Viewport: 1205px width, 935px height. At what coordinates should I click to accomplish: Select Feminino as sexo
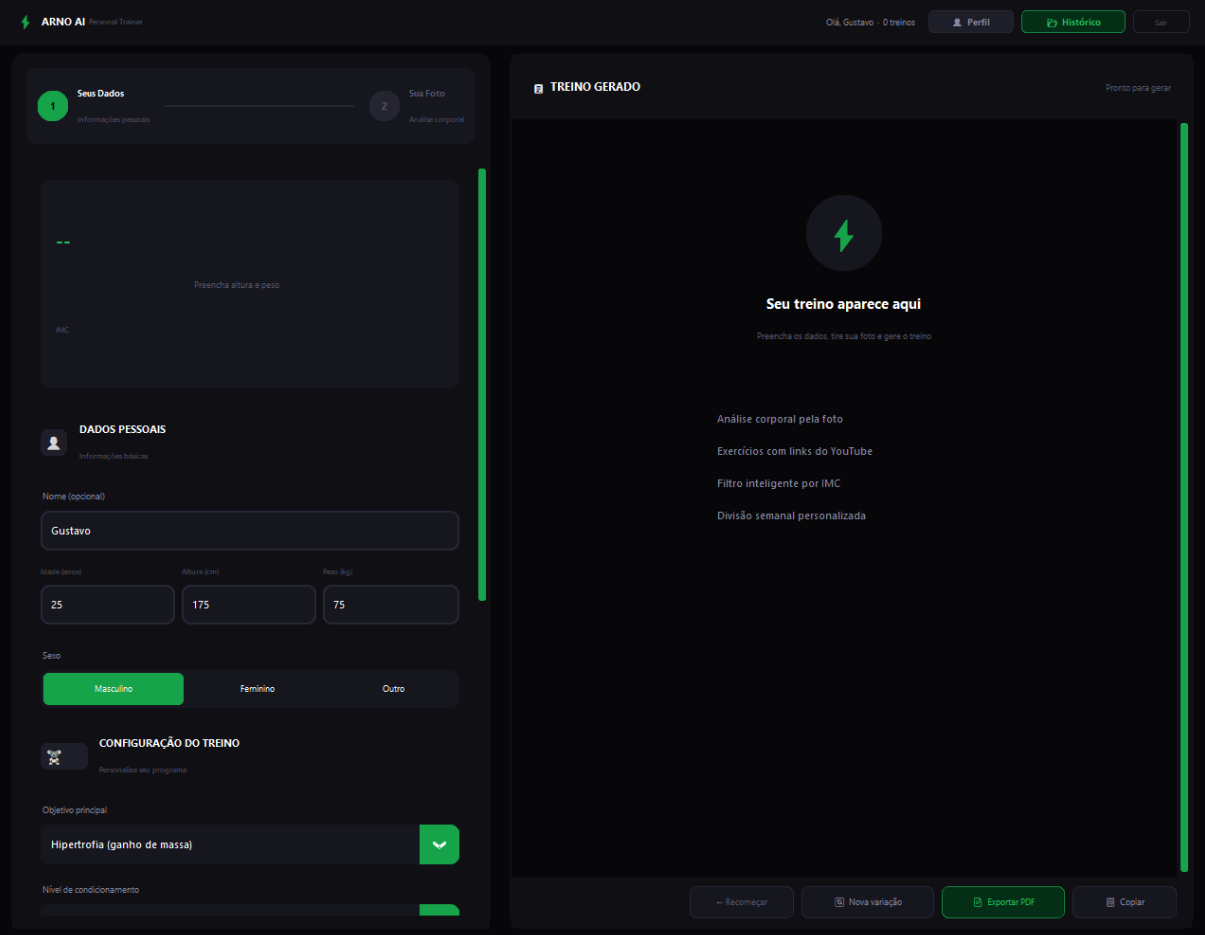(257, 689)
